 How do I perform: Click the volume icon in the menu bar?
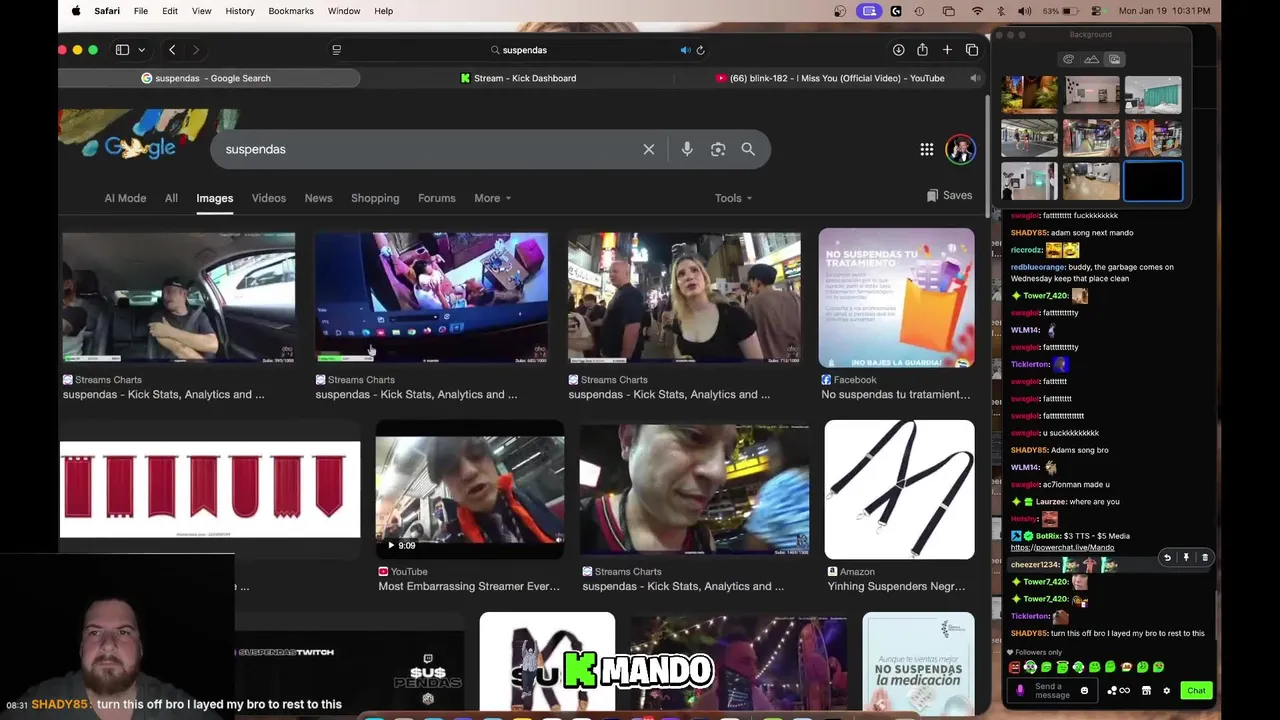[1024, 11]
